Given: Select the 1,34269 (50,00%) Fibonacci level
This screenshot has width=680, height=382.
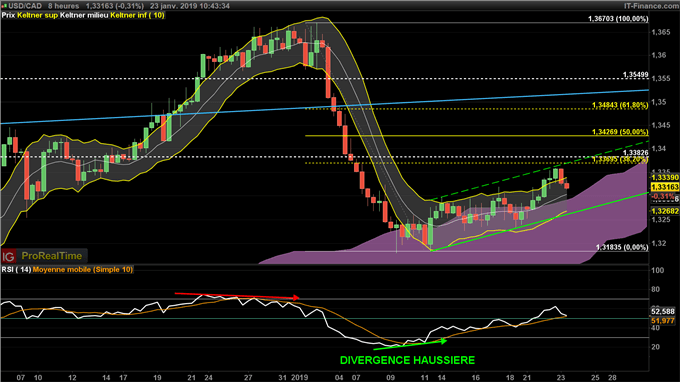Looking at the screenshot, I should click(620, 132).
